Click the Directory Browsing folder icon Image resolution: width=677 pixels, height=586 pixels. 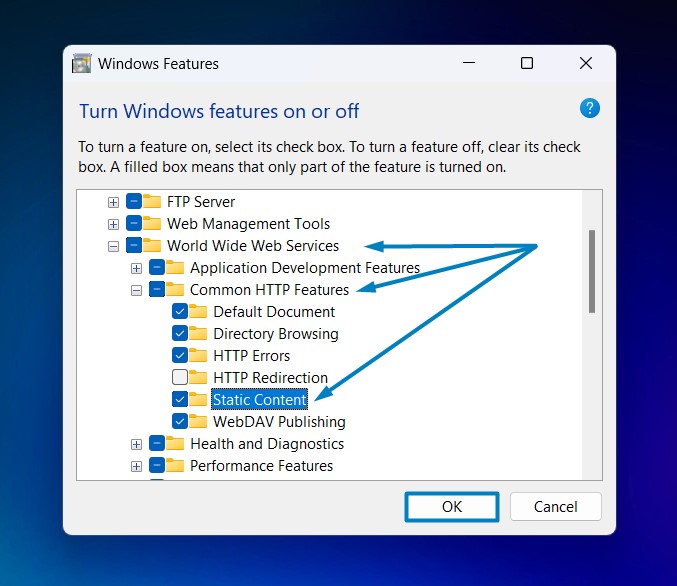pyautogui.click(x=198, y=333)
